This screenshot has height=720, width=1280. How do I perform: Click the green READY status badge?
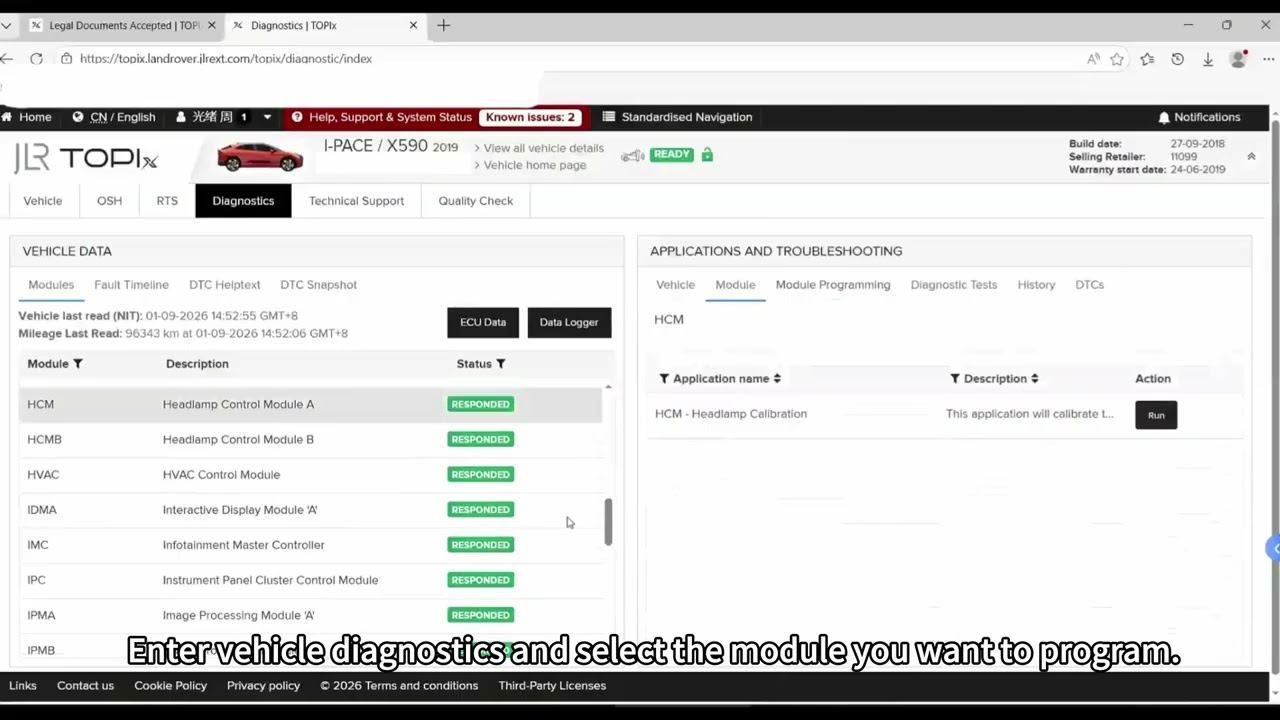(672, 154)
